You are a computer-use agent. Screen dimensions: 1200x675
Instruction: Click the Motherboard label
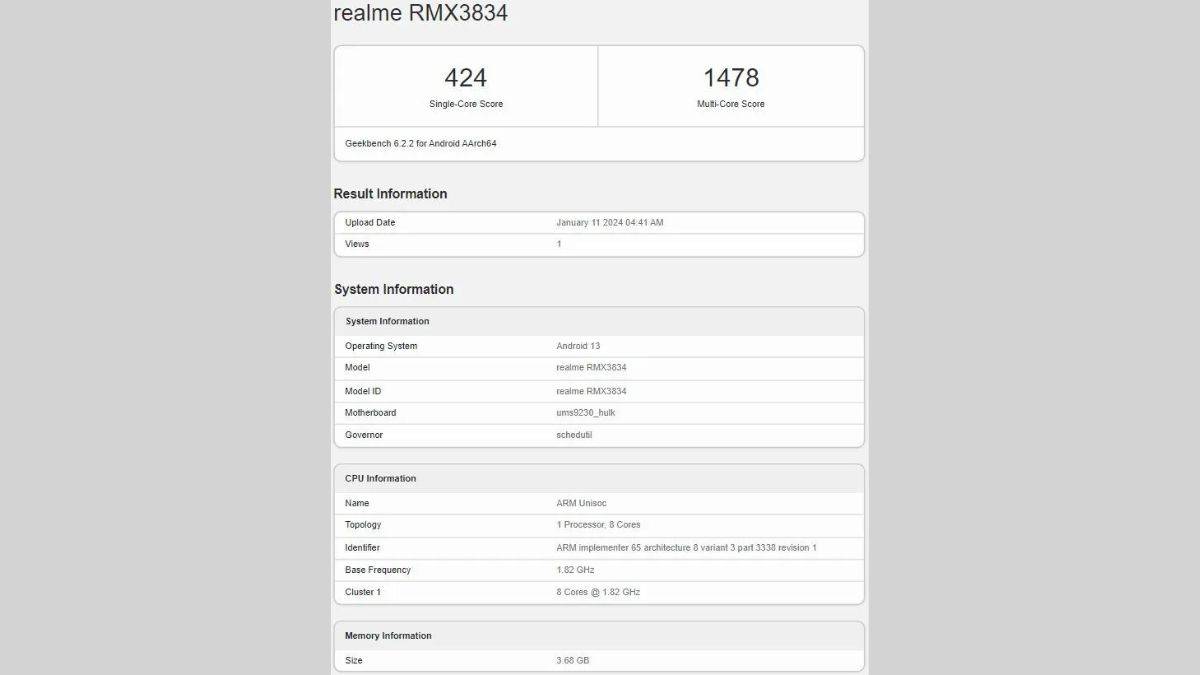coord(370,413)
